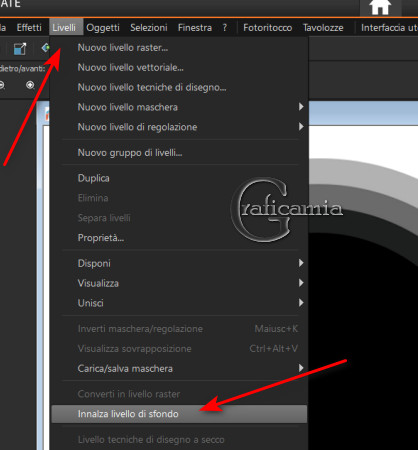
Task: Open the ? help menu
Action: coord(225,27)
